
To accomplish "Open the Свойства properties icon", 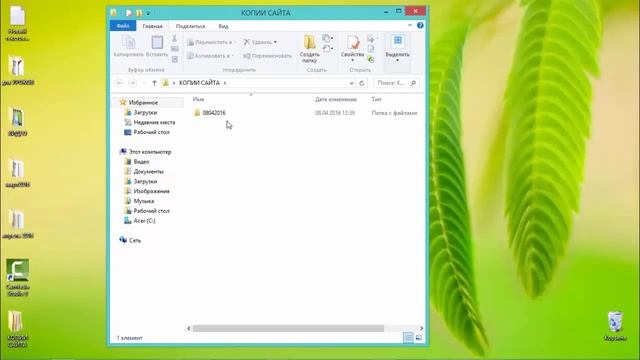I will click(353, 42).
